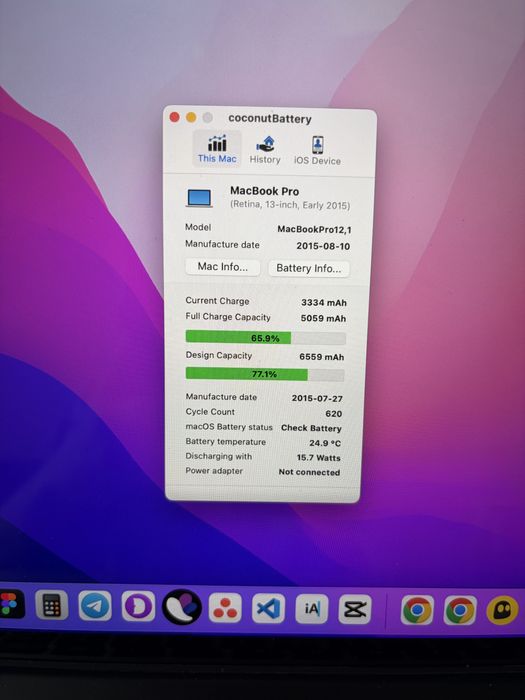Image resolution: width=525 pixels, height=700 pixels.
Task: Click the "macOS Battery status" label
Action: coord(229,427)
